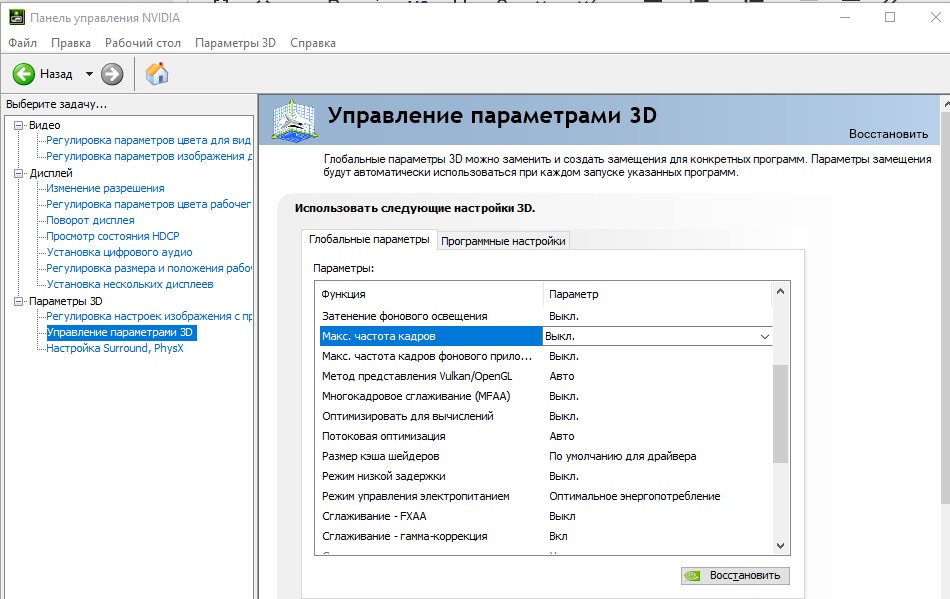Open the Правка menu
Image resolution: width=950 pixels, height=599 pixels.
pos(71,43)
